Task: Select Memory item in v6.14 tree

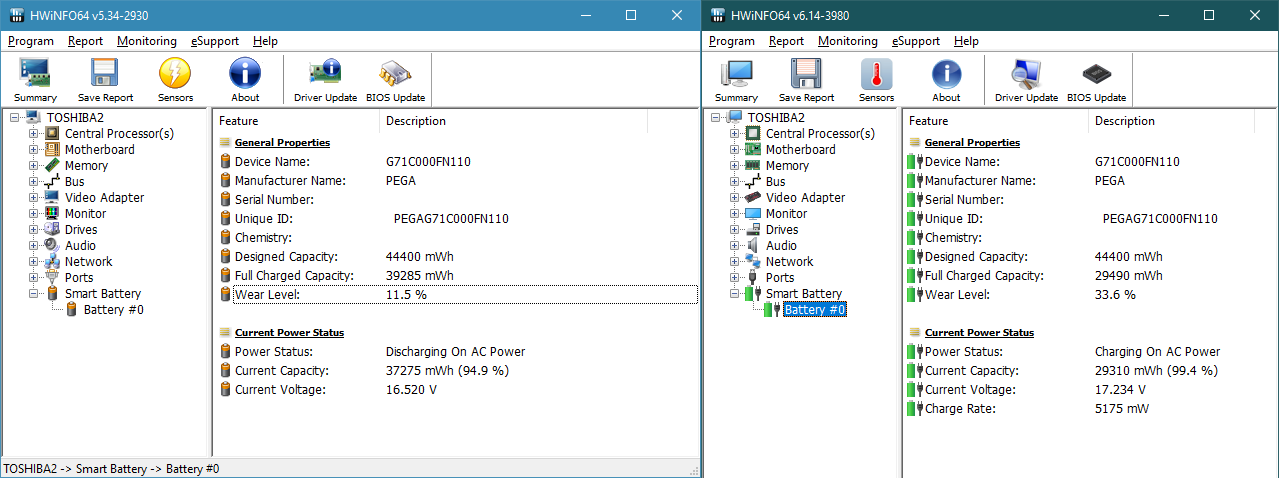Action: tap(787, 166)
